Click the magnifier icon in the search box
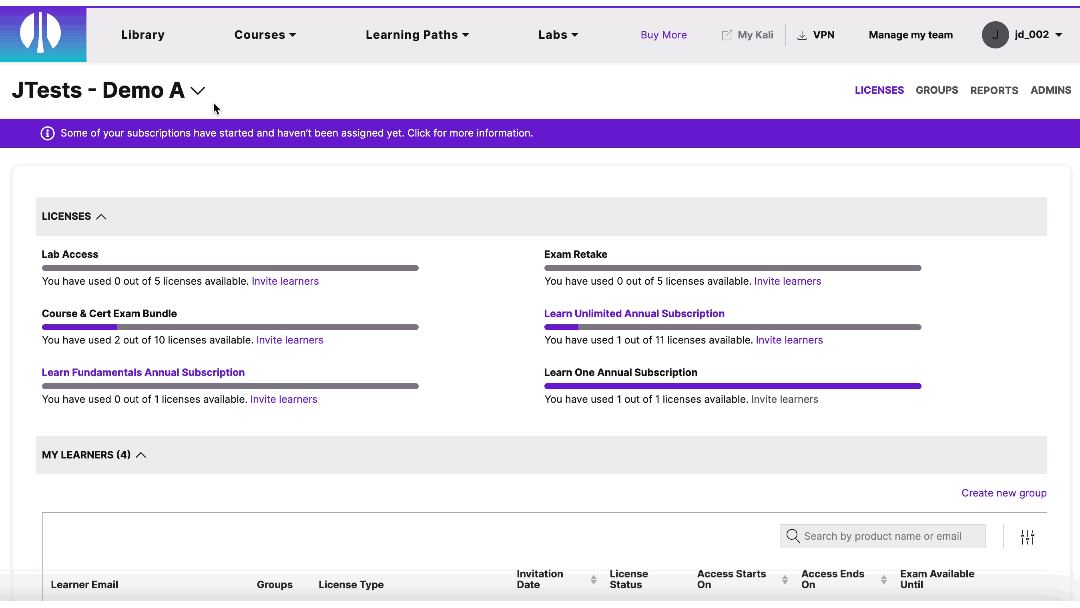 click(793, 536)
